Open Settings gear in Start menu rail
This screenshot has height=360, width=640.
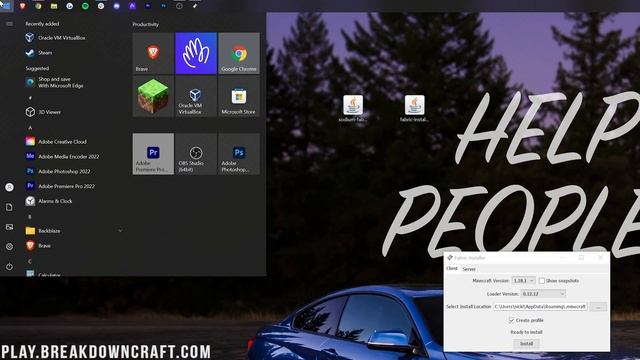point(9,247)
